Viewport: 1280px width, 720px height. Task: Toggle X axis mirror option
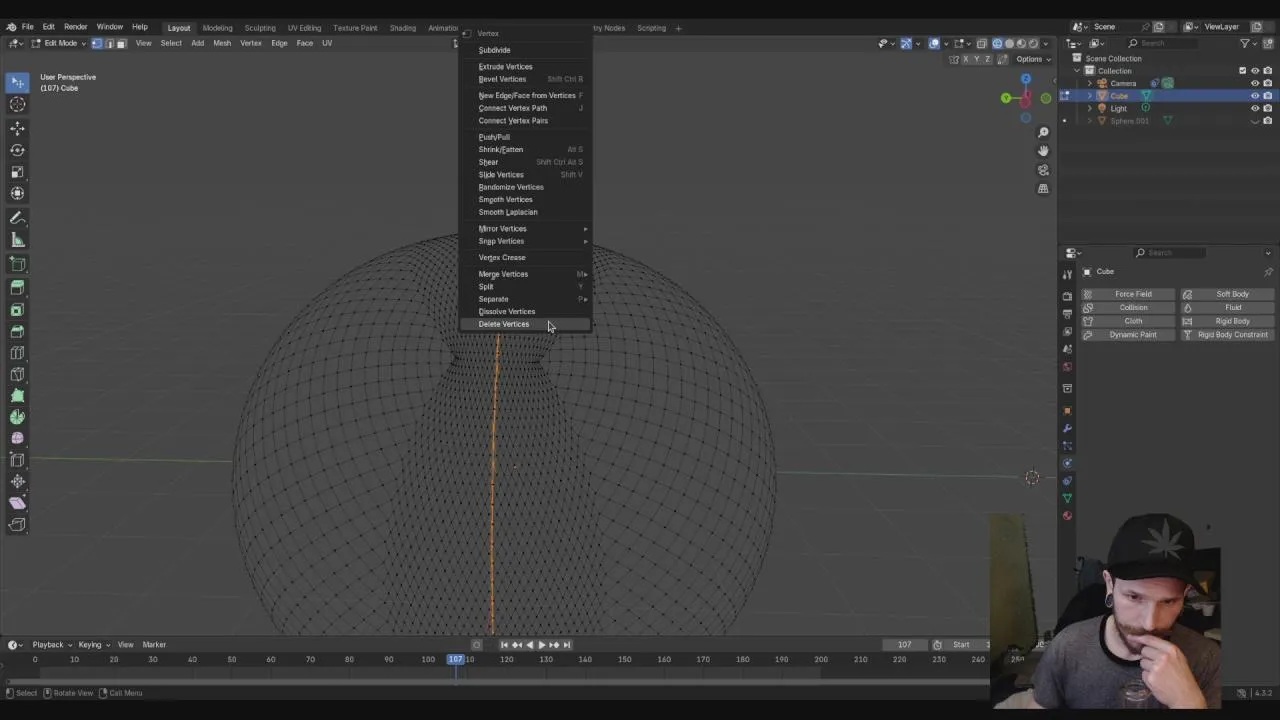click(x=967, y=59)
